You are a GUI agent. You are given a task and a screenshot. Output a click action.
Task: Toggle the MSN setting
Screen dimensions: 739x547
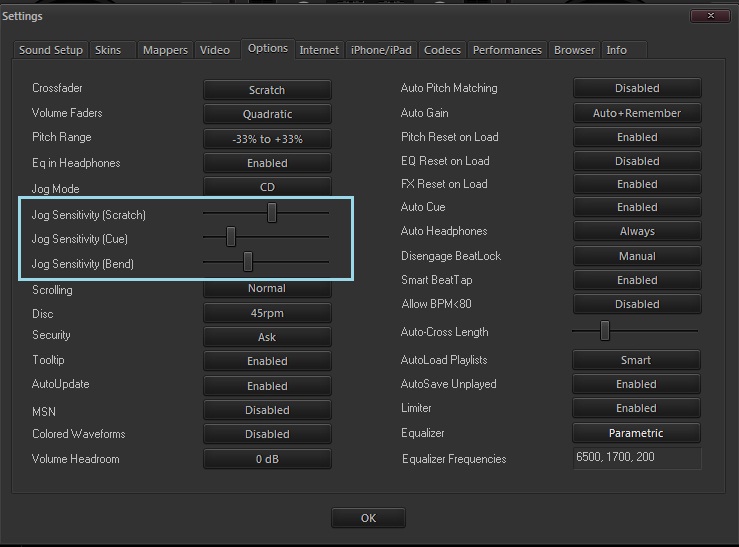(x=267, y=410)
